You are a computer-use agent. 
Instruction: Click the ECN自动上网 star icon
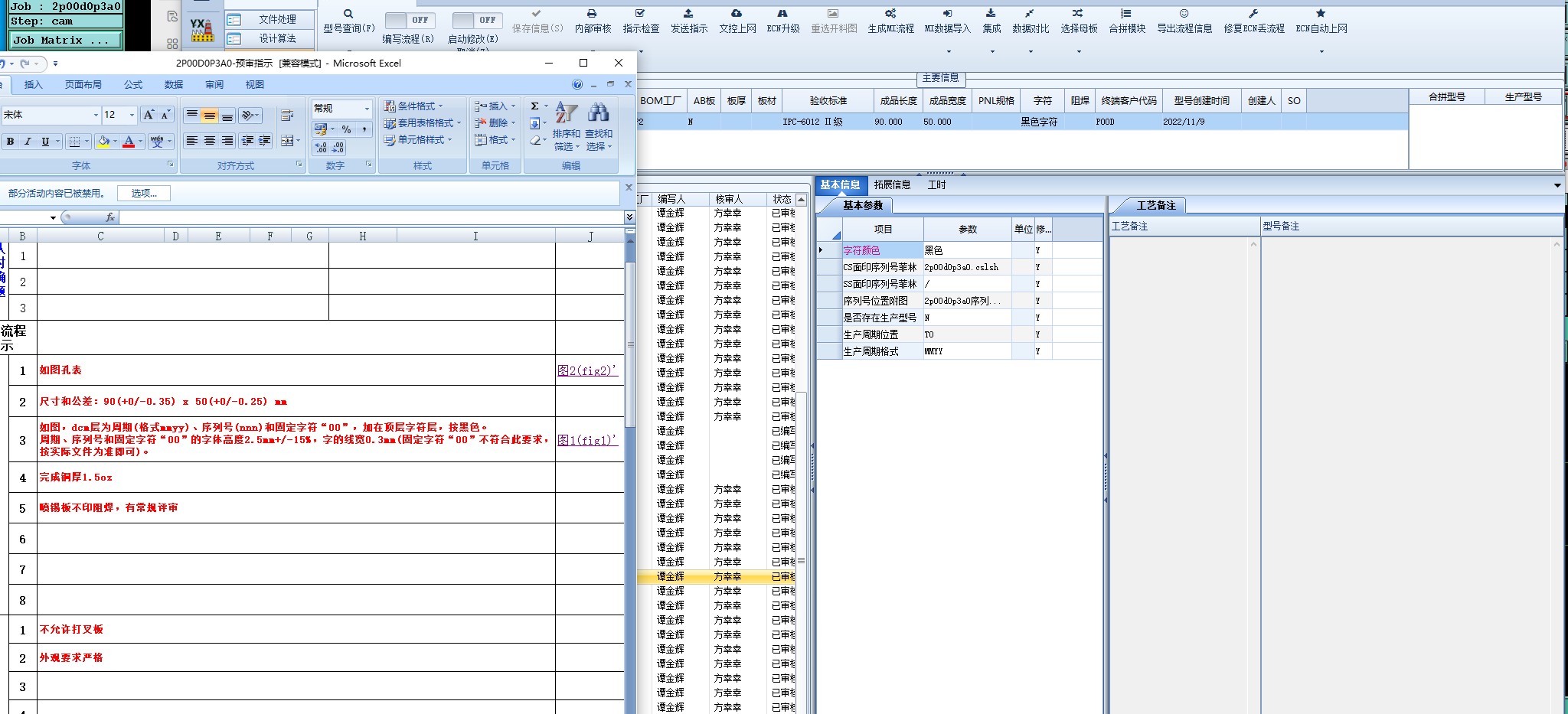[1321, 14]
